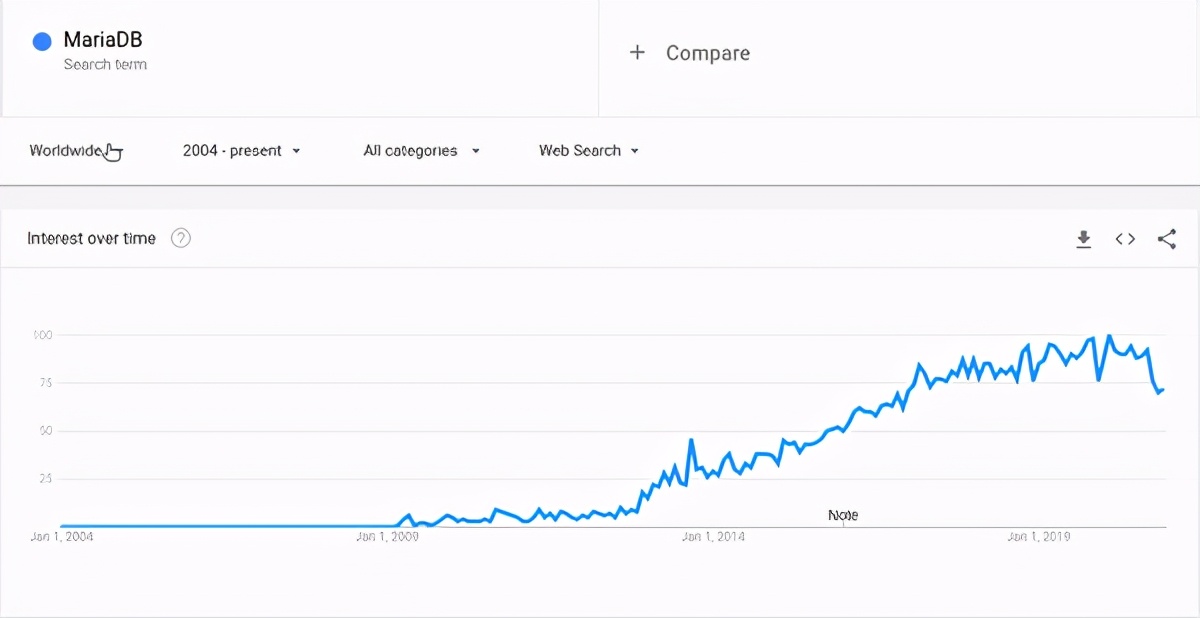This screenshot has height=618, width=1200.
Task: Click the 2014 spike on the trend line
Action: 691,440
